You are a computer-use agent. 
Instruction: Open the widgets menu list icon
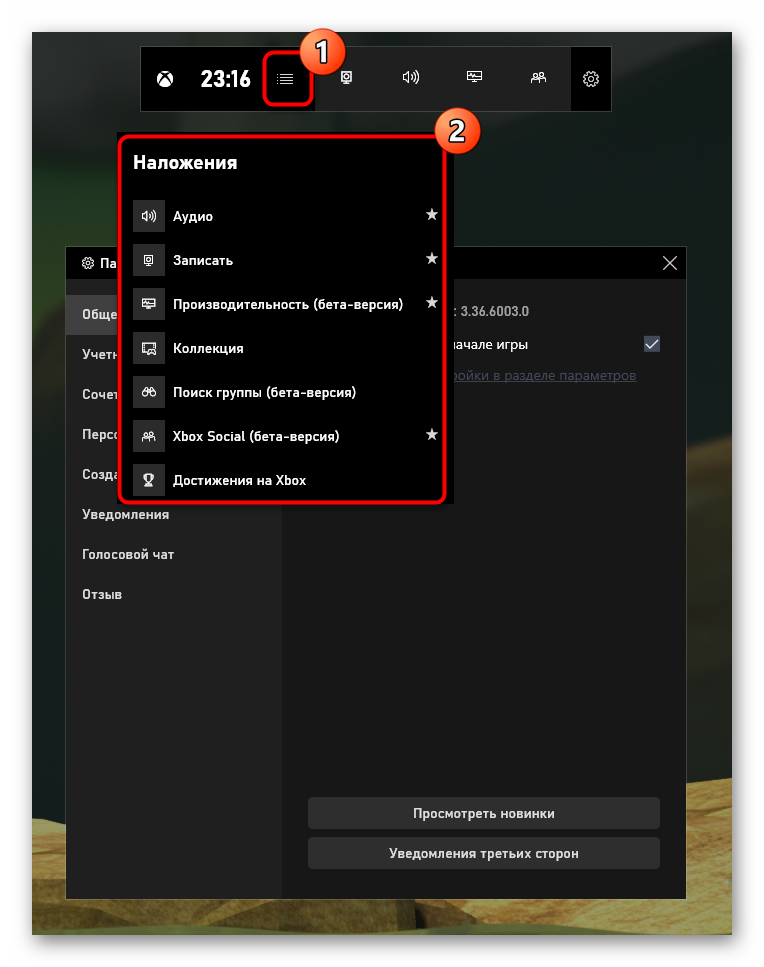click(x=285, y=79)
